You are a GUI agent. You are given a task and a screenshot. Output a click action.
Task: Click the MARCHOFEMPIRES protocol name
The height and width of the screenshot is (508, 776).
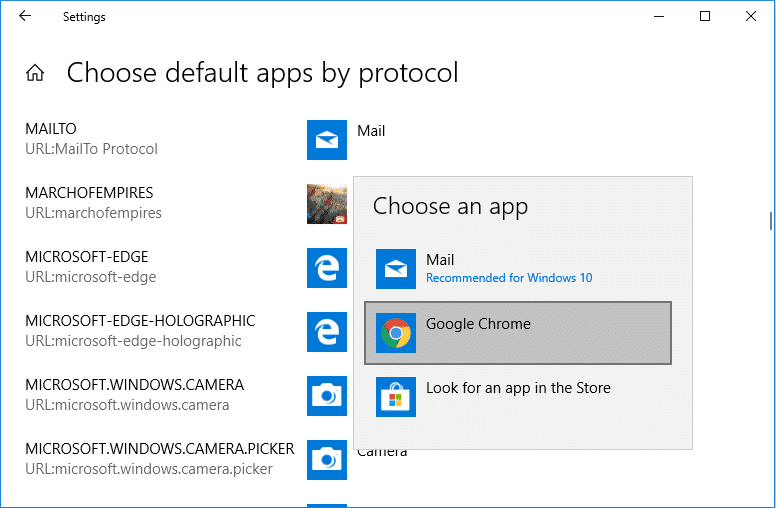point(89,193)
